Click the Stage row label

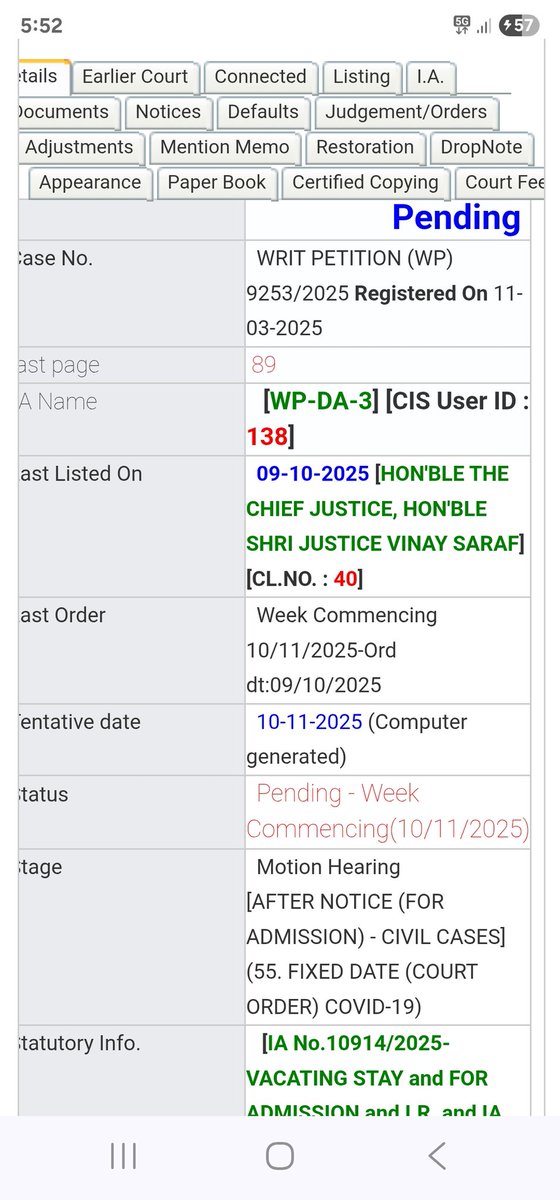pos(40,867)
